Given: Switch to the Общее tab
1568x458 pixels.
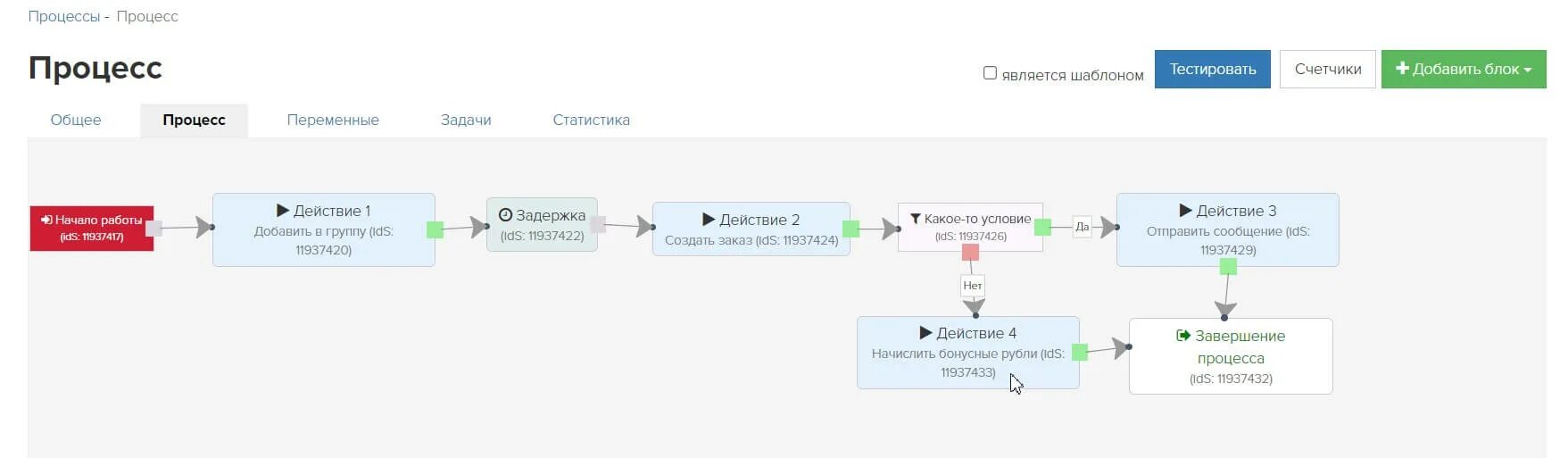Looking at the screenshot, I should (76, 120).
